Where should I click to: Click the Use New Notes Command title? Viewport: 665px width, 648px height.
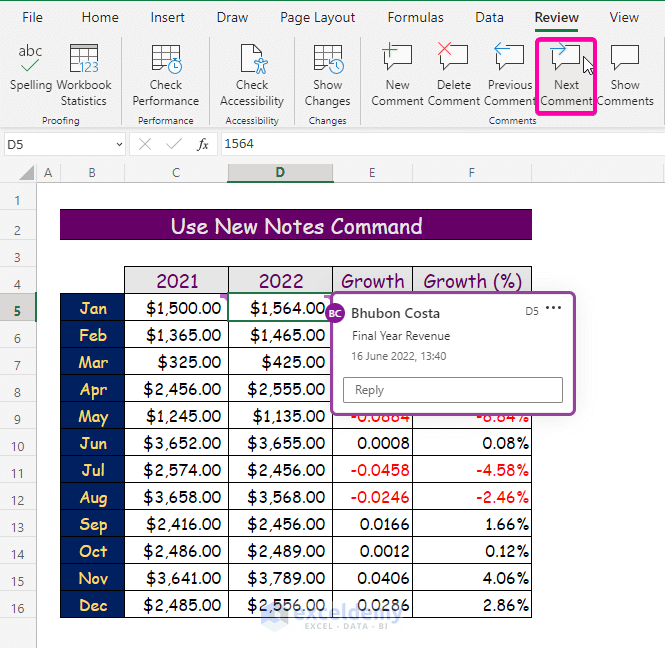pyautogui.click(x=296, y=225)
